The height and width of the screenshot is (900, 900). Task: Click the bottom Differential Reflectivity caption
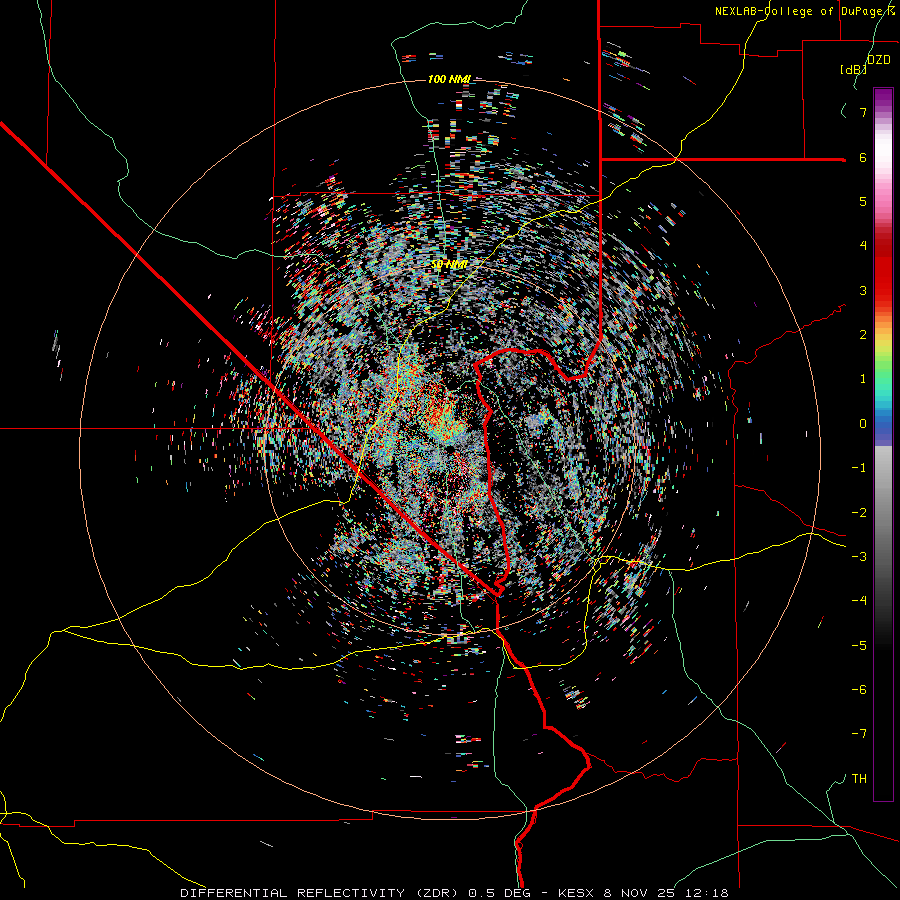[x=454, y=893]
